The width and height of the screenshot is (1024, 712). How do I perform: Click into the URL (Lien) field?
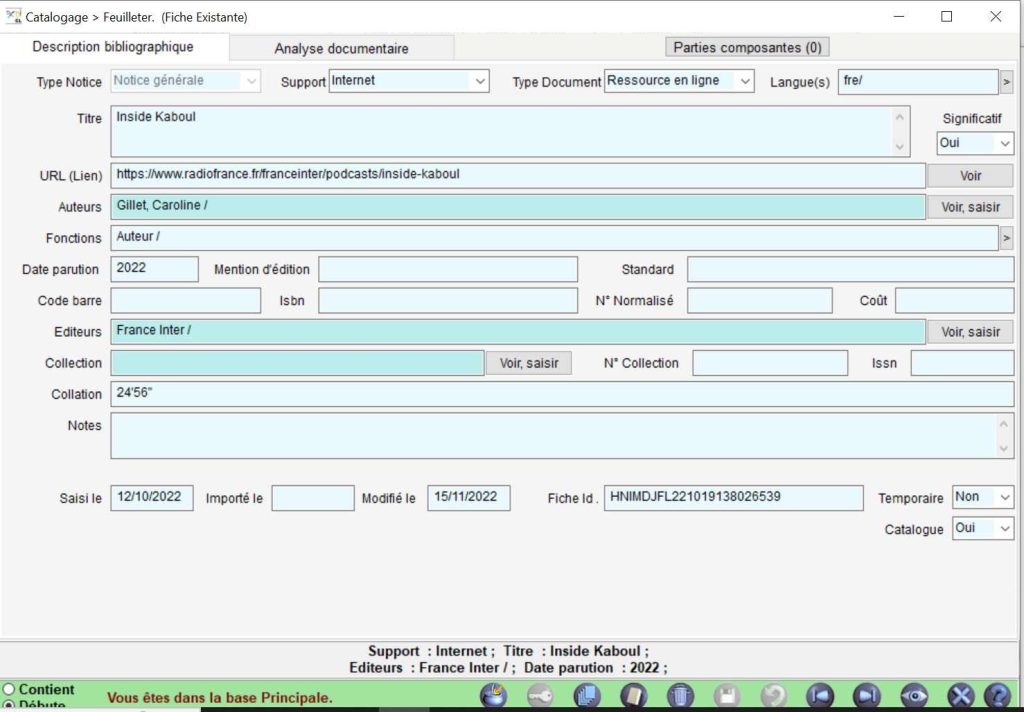pyautogui.click(x=518, y=175)
